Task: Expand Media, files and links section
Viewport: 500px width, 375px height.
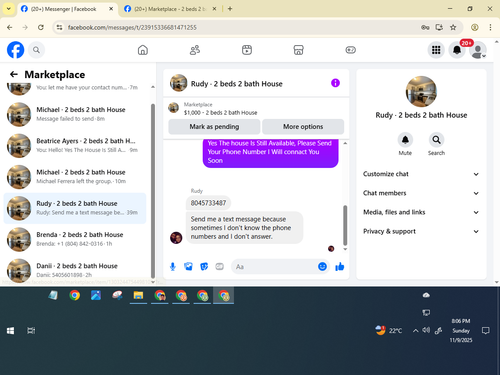Action: 421,212
